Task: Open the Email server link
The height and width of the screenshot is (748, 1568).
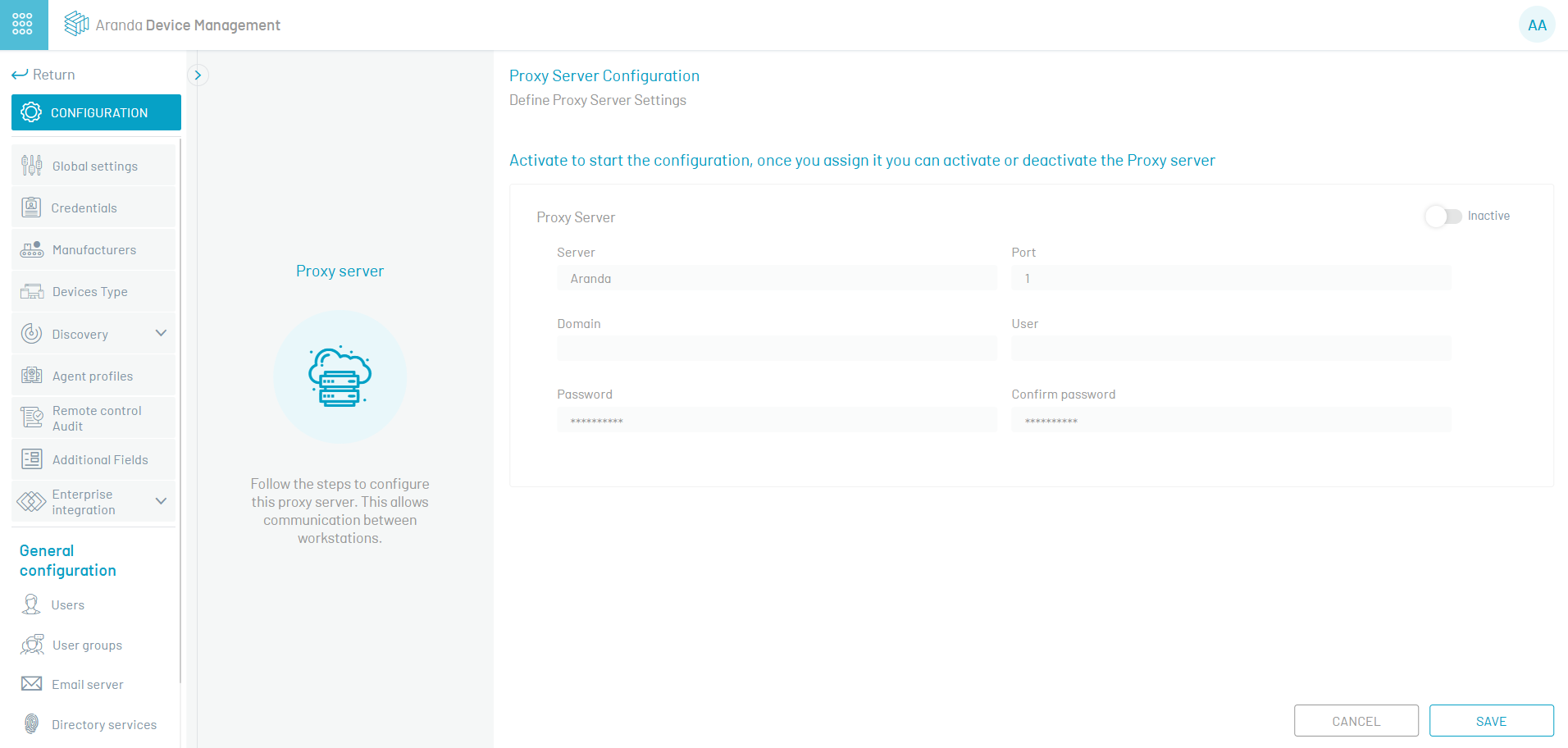Action: click(88, 684)
